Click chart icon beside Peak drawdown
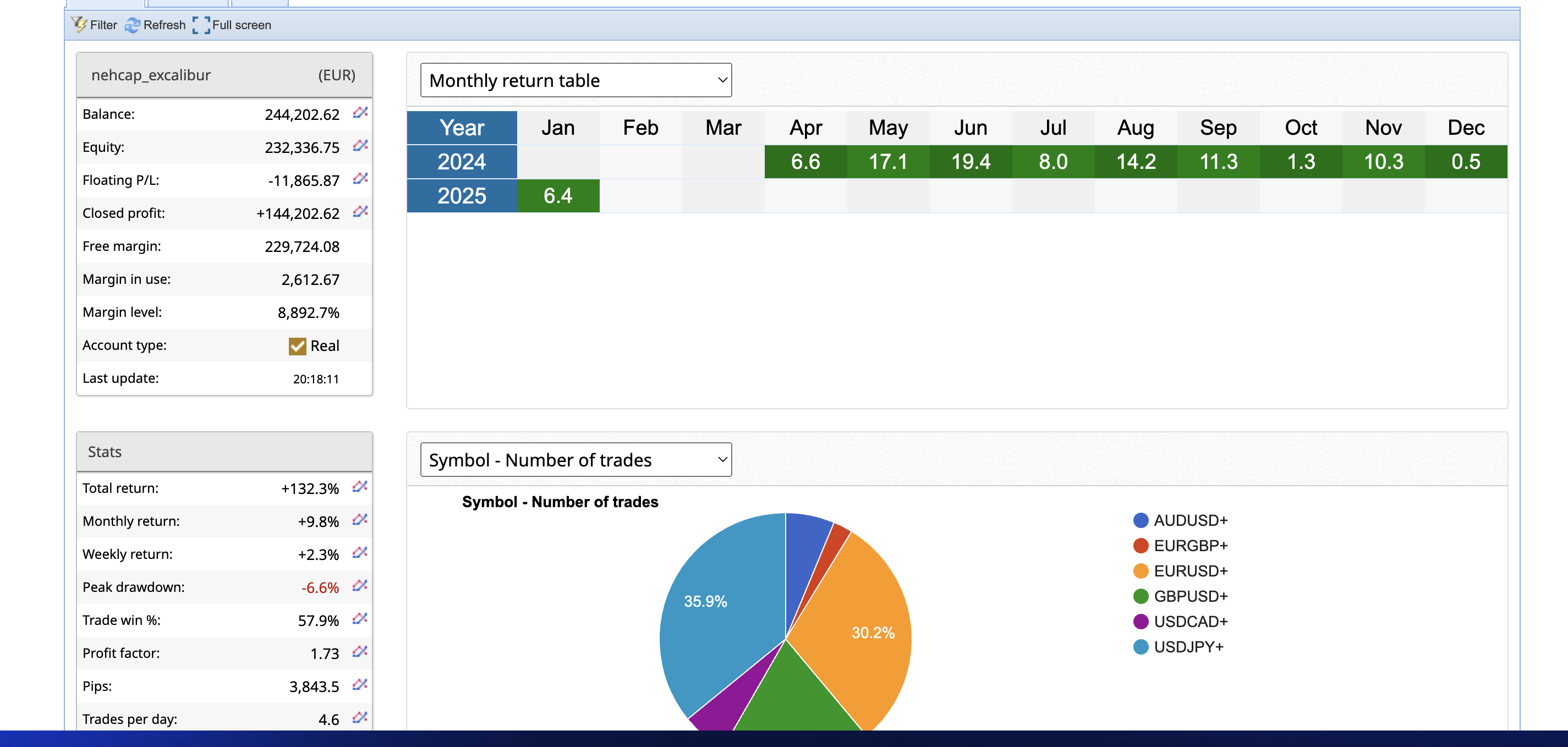This screenshot has height=747, width=1568. point(360,586)
